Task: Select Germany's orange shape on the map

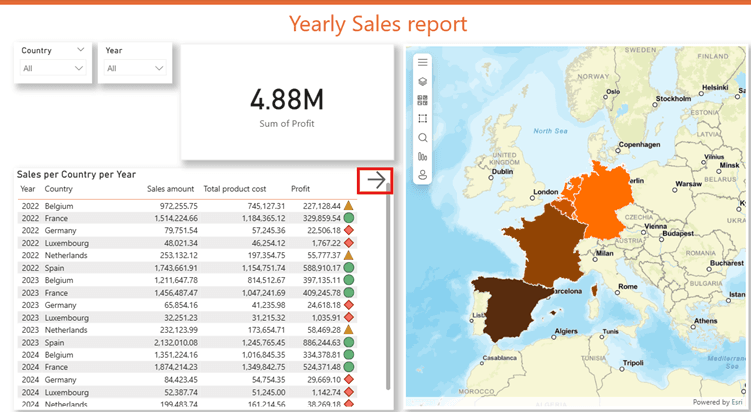Action: [x=603, y=201]
